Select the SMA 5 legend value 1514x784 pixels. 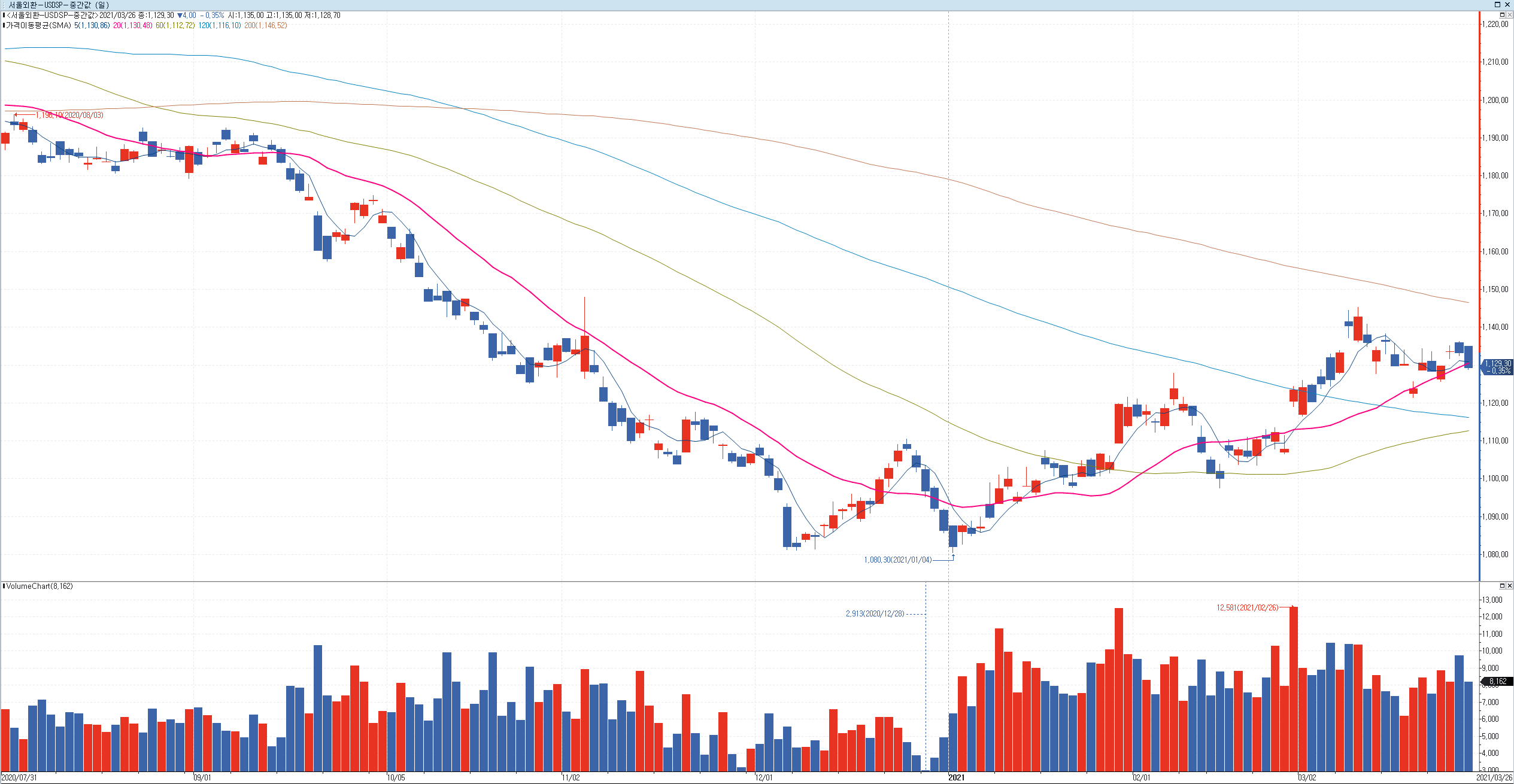pos(92,26)
